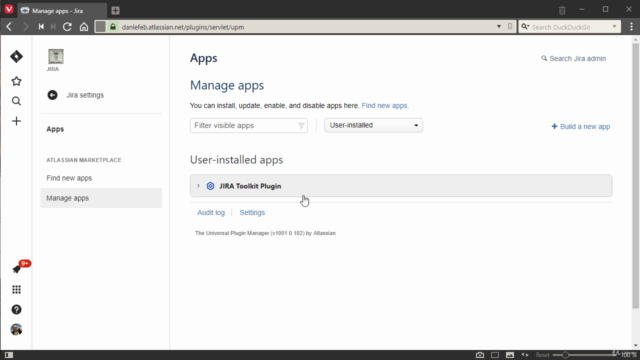Open the User-installed filter dropdown
The image size is (640, 360).
tap(373, 125)
